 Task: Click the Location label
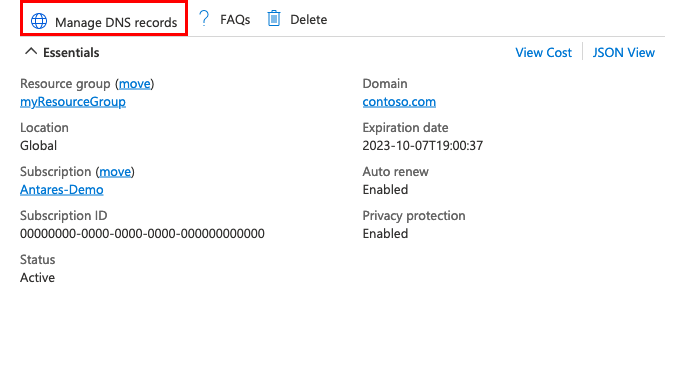coord(44,128)
